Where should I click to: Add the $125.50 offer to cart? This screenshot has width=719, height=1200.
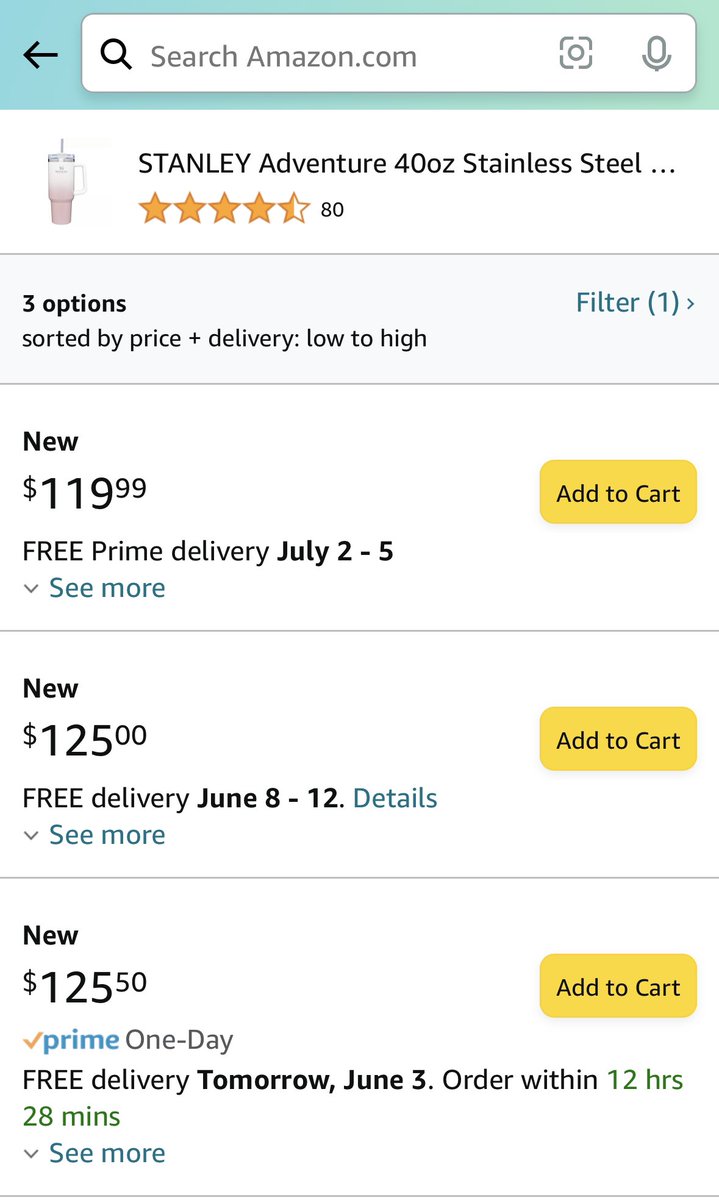pos(618,986)
